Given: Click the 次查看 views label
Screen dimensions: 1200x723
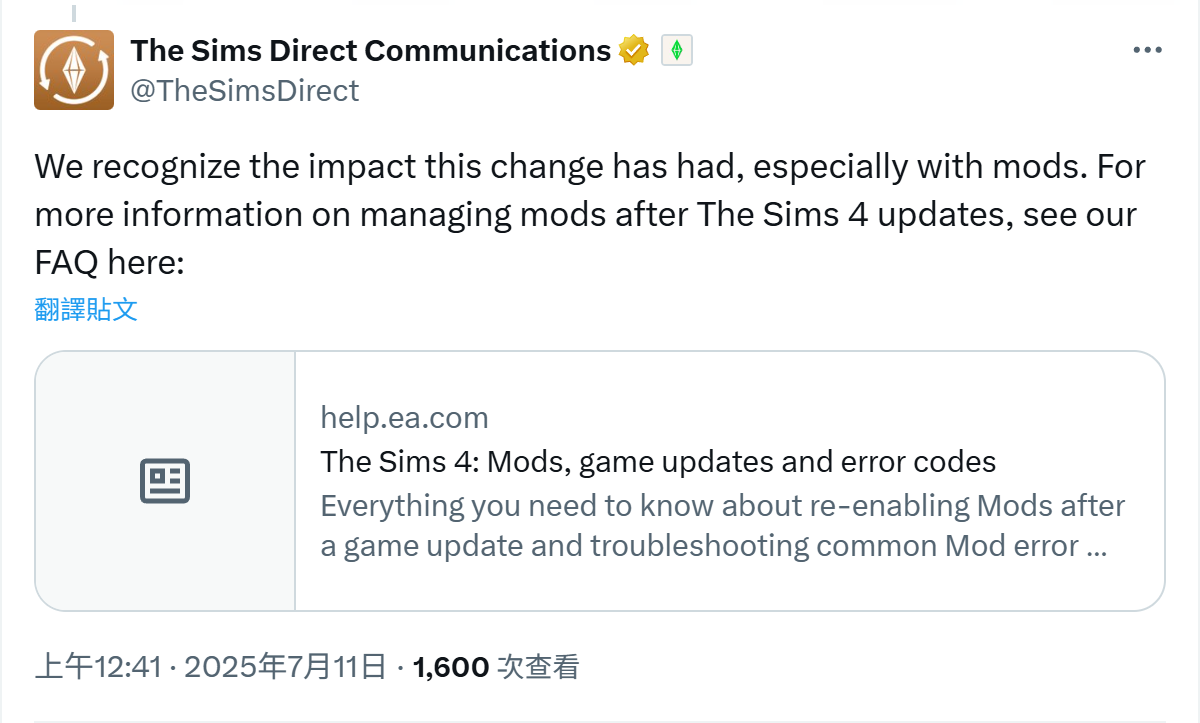Looking at the screenshot, I should coord(539,667).
